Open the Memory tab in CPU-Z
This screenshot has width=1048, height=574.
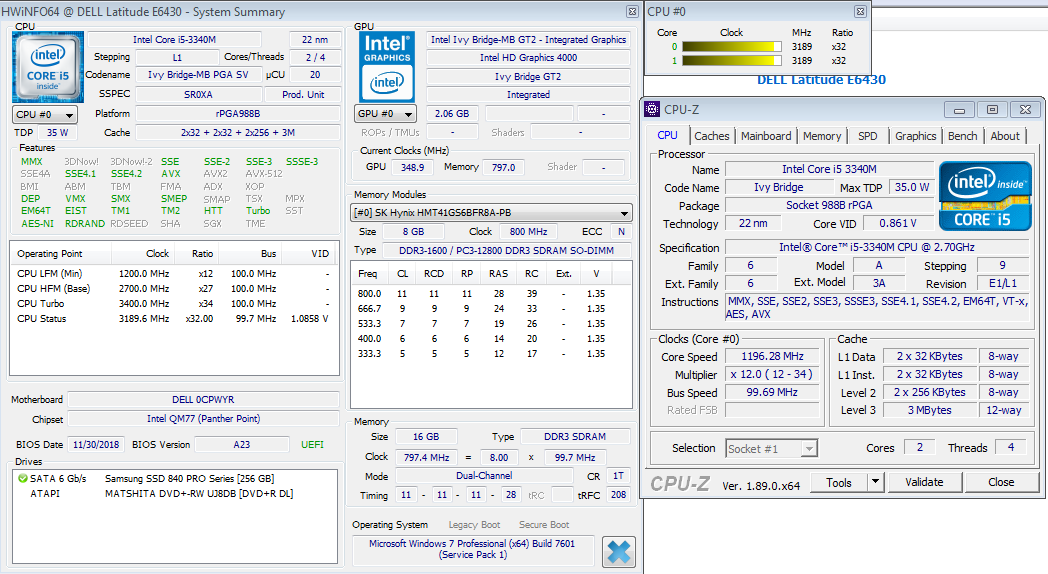[822, 136]
